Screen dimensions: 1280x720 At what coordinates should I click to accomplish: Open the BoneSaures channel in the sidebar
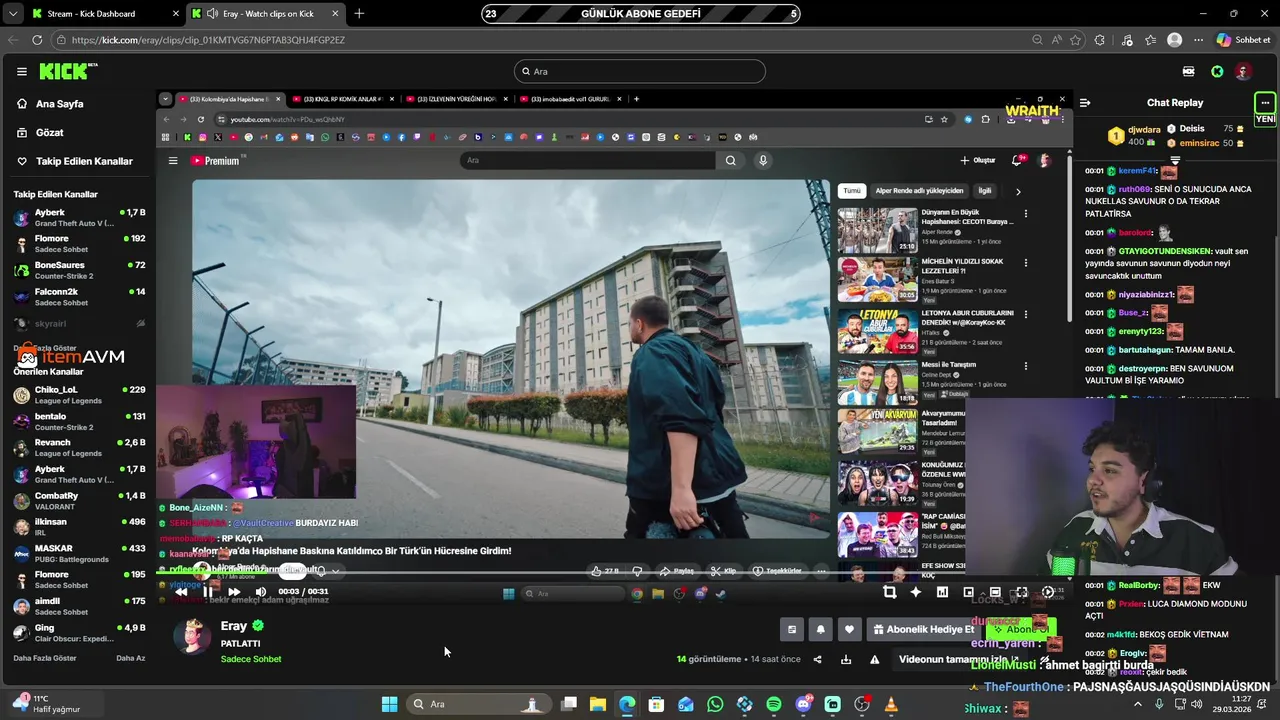(79, 270)
